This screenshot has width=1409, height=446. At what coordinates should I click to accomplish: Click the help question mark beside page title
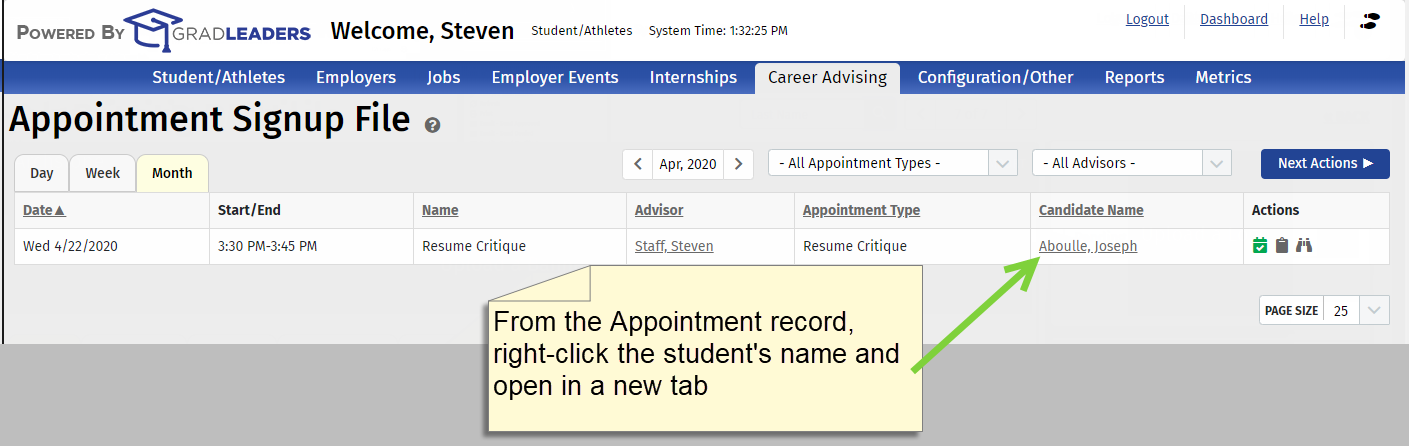[x=432, y=125]
